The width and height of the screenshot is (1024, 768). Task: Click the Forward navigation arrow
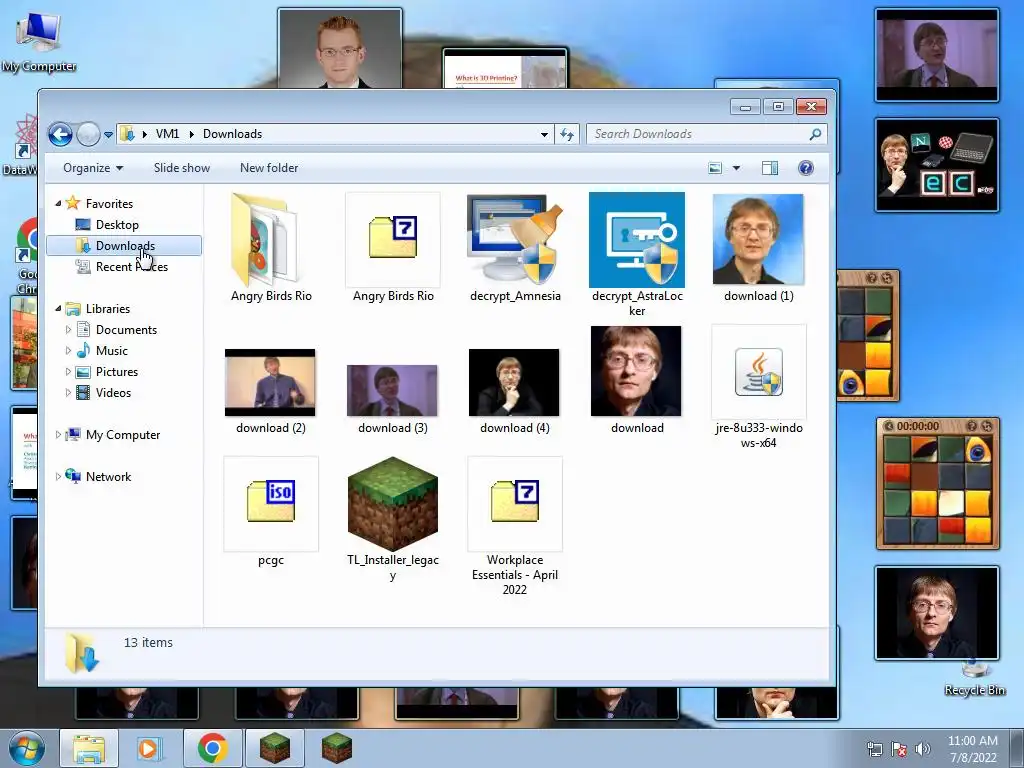coord(88,135)
